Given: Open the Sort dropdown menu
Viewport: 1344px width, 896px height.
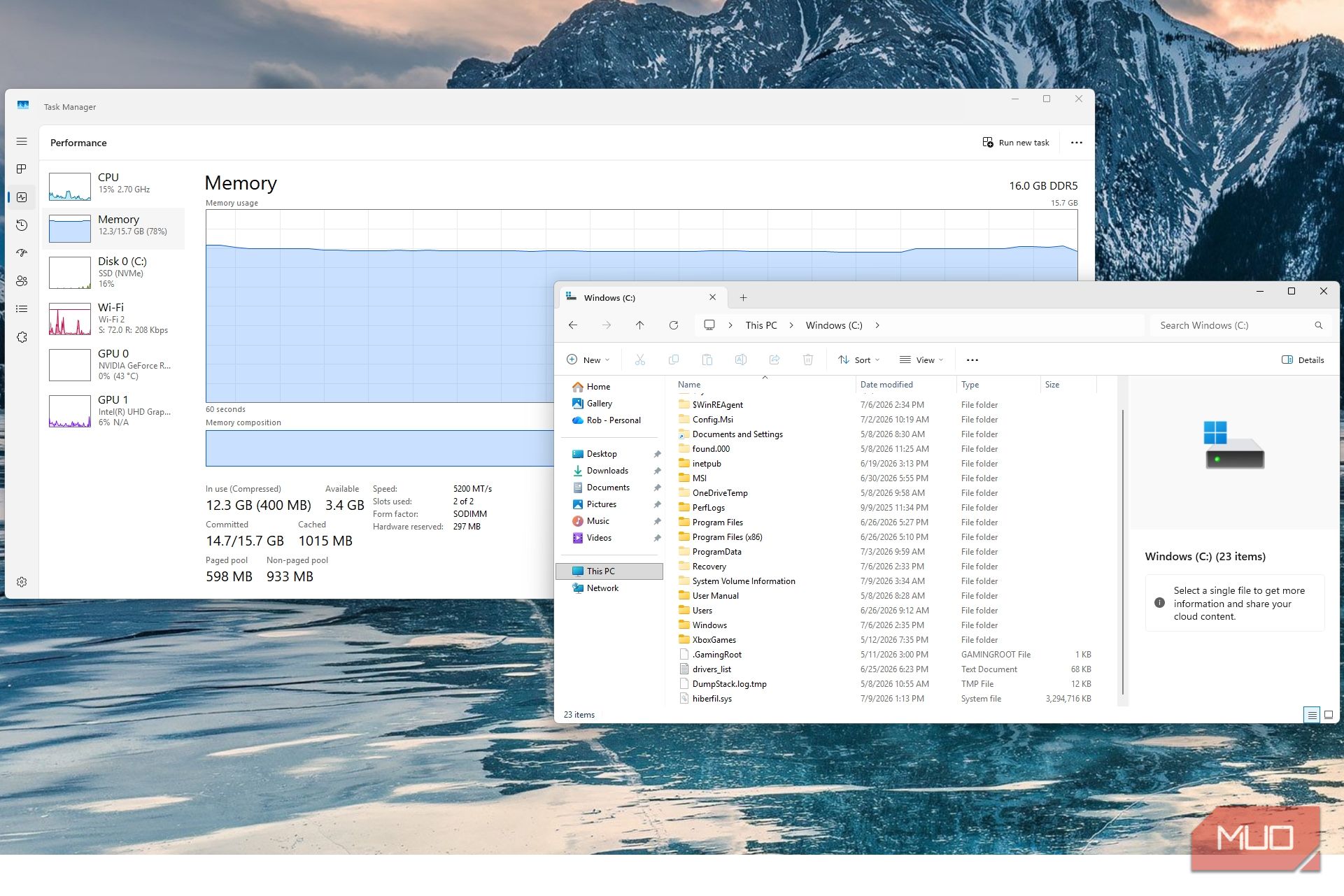Looking at the screenshot, I should pos(858,360).
